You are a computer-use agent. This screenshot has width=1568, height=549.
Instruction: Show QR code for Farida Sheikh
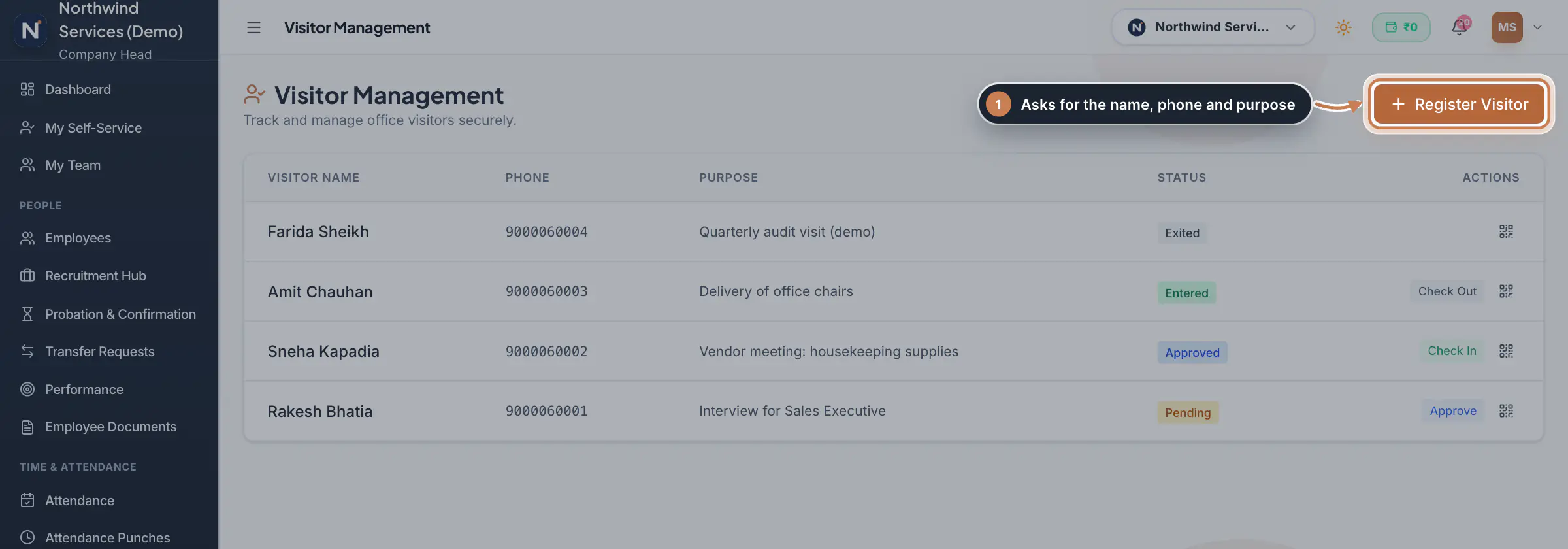coord(1506,231)
